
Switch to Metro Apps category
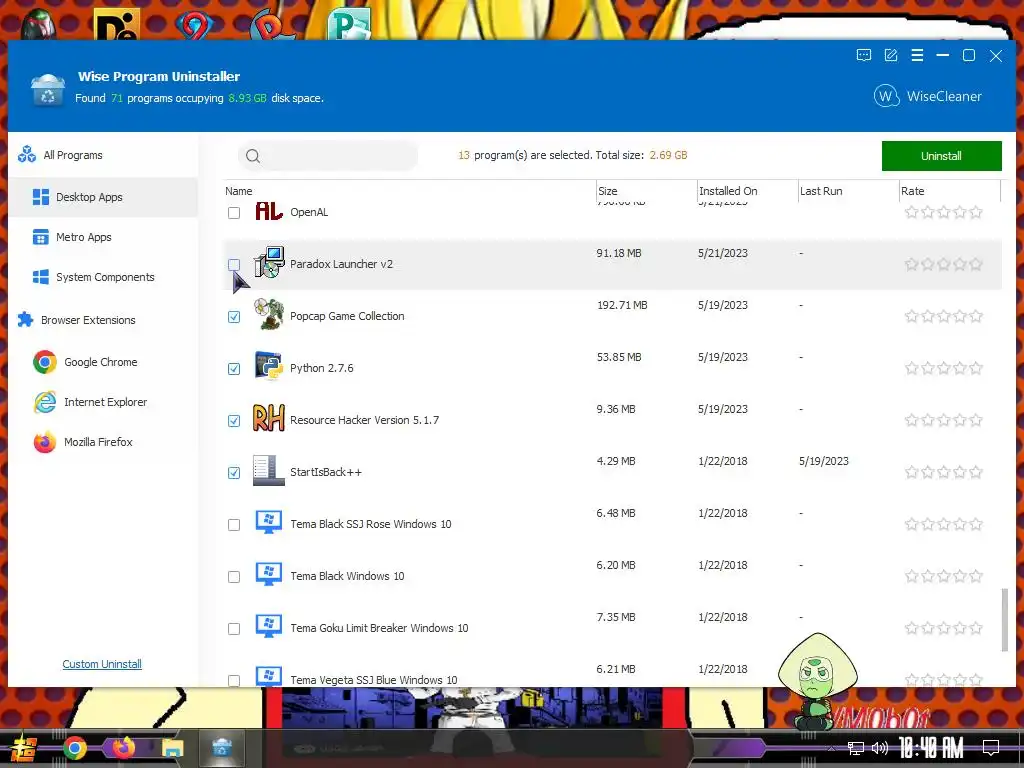pyautogui.click(x=103, y=237)
